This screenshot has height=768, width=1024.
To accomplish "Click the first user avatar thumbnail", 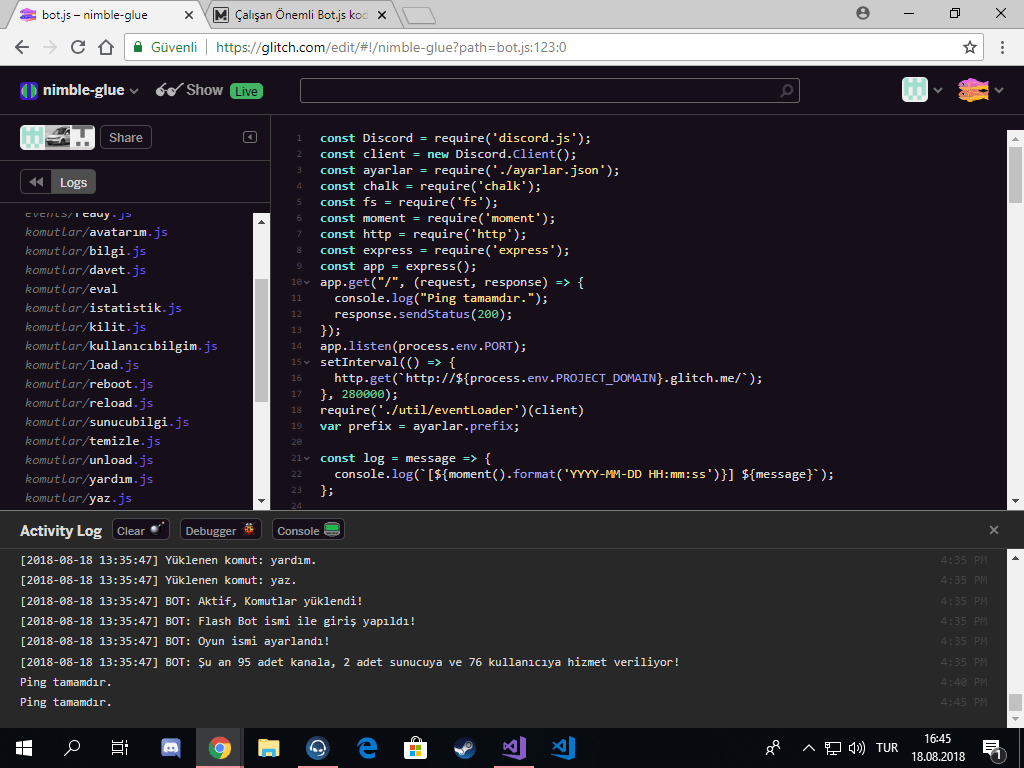I will click(x=33, y=138).
